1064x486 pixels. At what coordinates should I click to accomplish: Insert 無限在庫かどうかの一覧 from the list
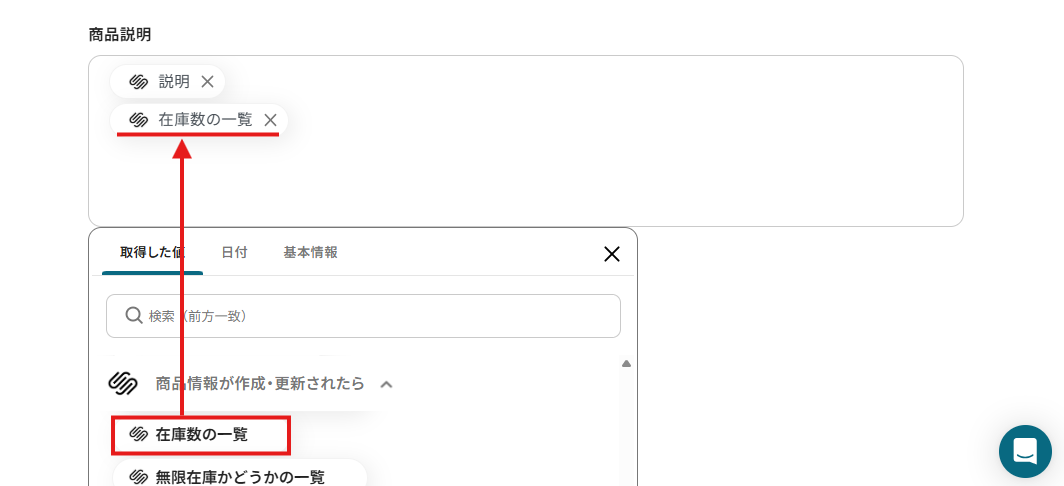(240, 476)
